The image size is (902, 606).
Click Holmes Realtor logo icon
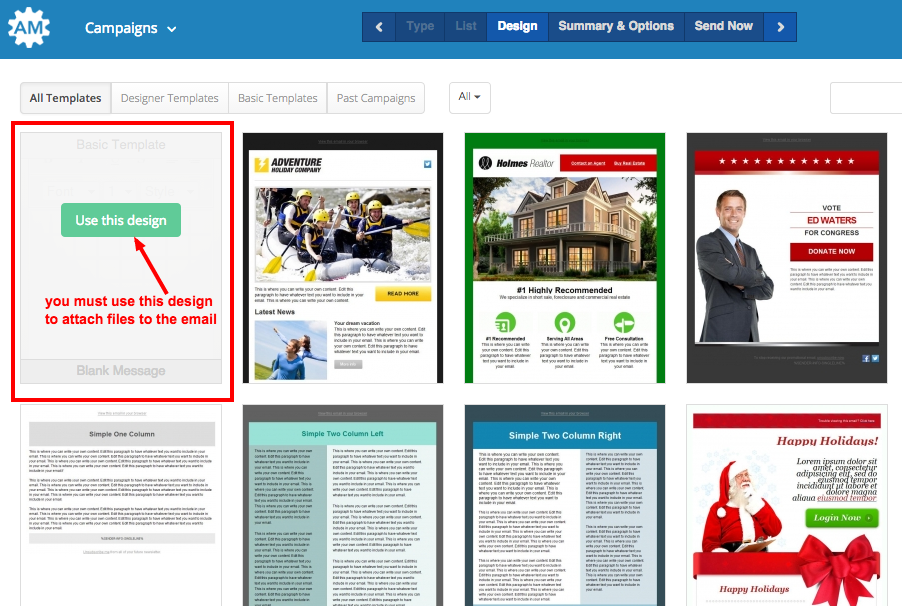(486, 163)
